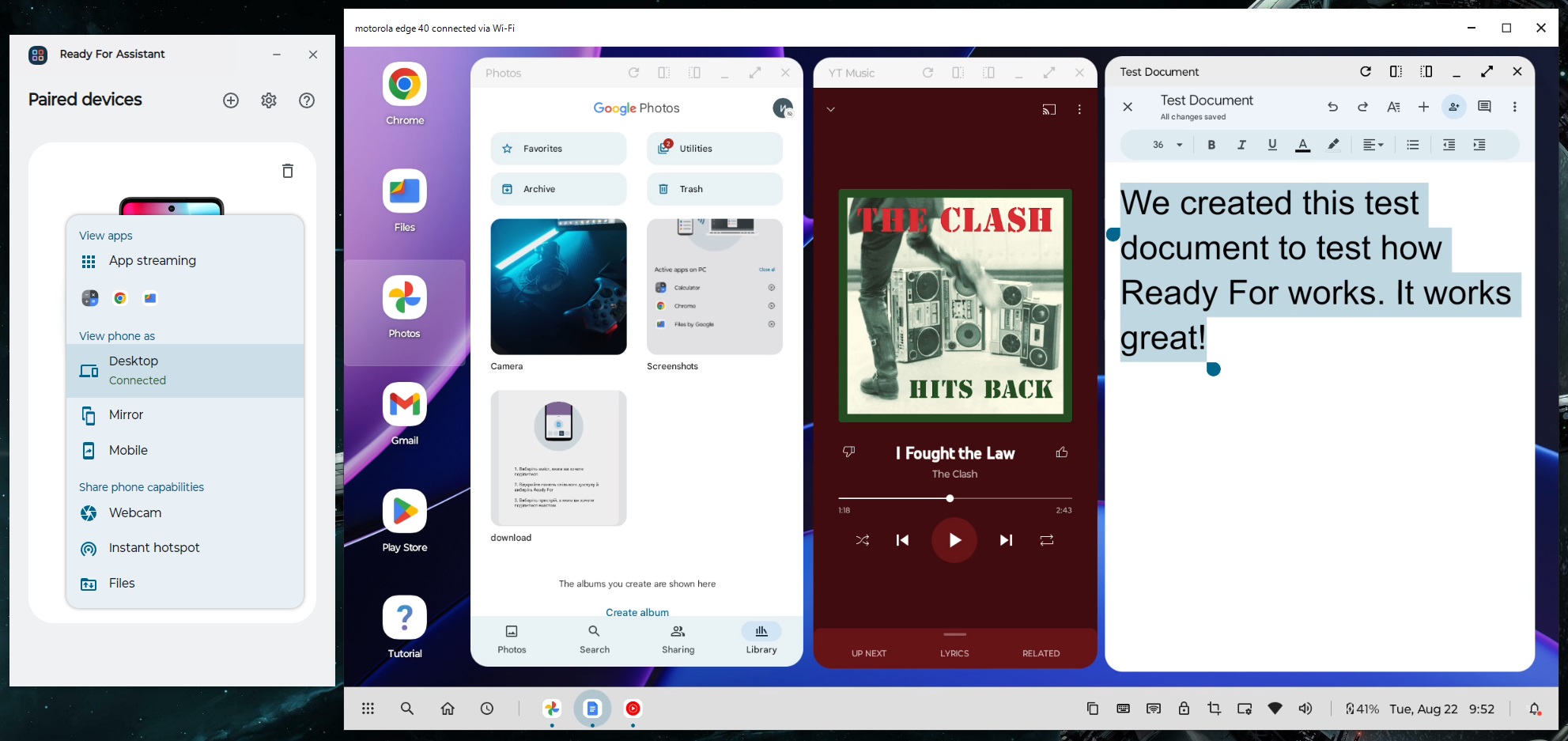Viewport: 1568px width, 741px height.
Task: Toggle underline formatting
Action: (x=1272, y=145)
